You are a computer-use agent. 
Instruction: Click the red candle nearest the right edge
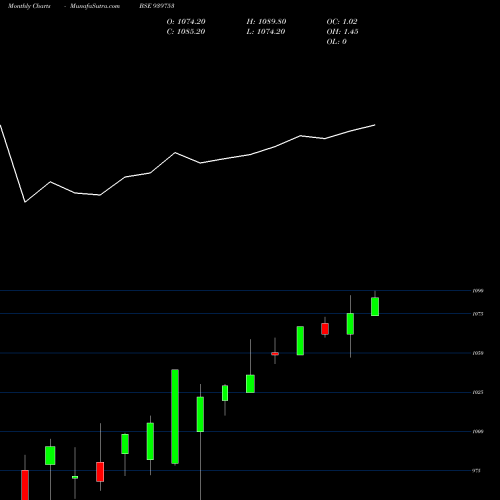325,329
